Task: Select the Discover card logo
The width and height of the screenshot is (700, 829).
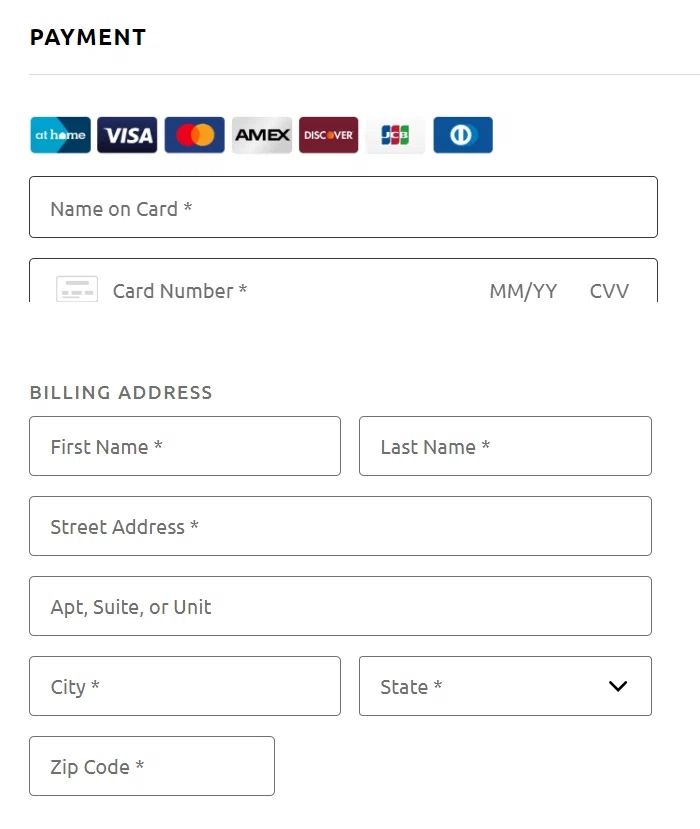Action: 328,135
